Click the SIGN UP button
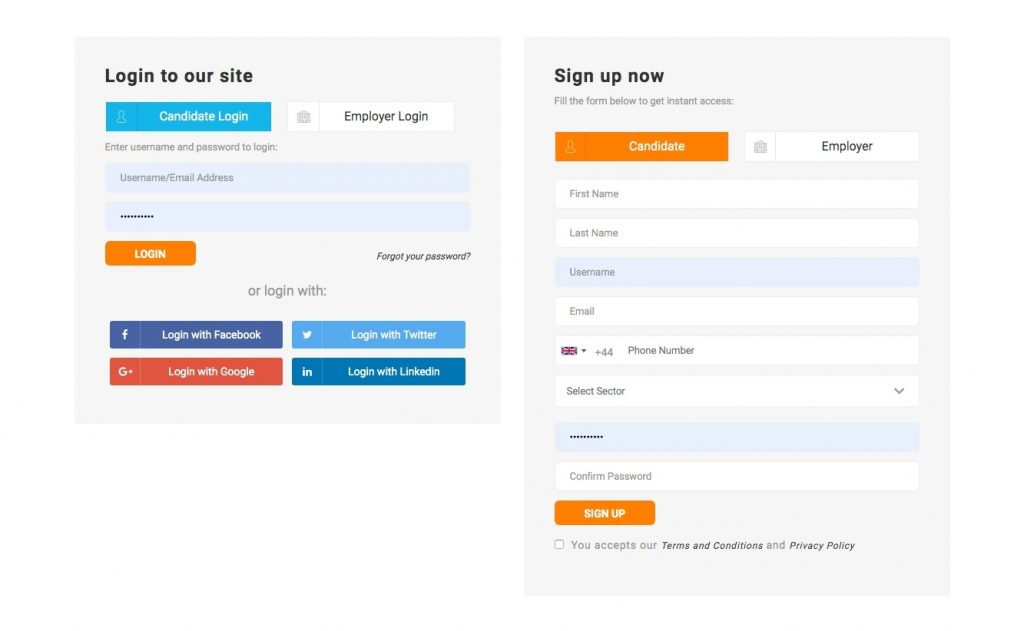 click(605, 513)
